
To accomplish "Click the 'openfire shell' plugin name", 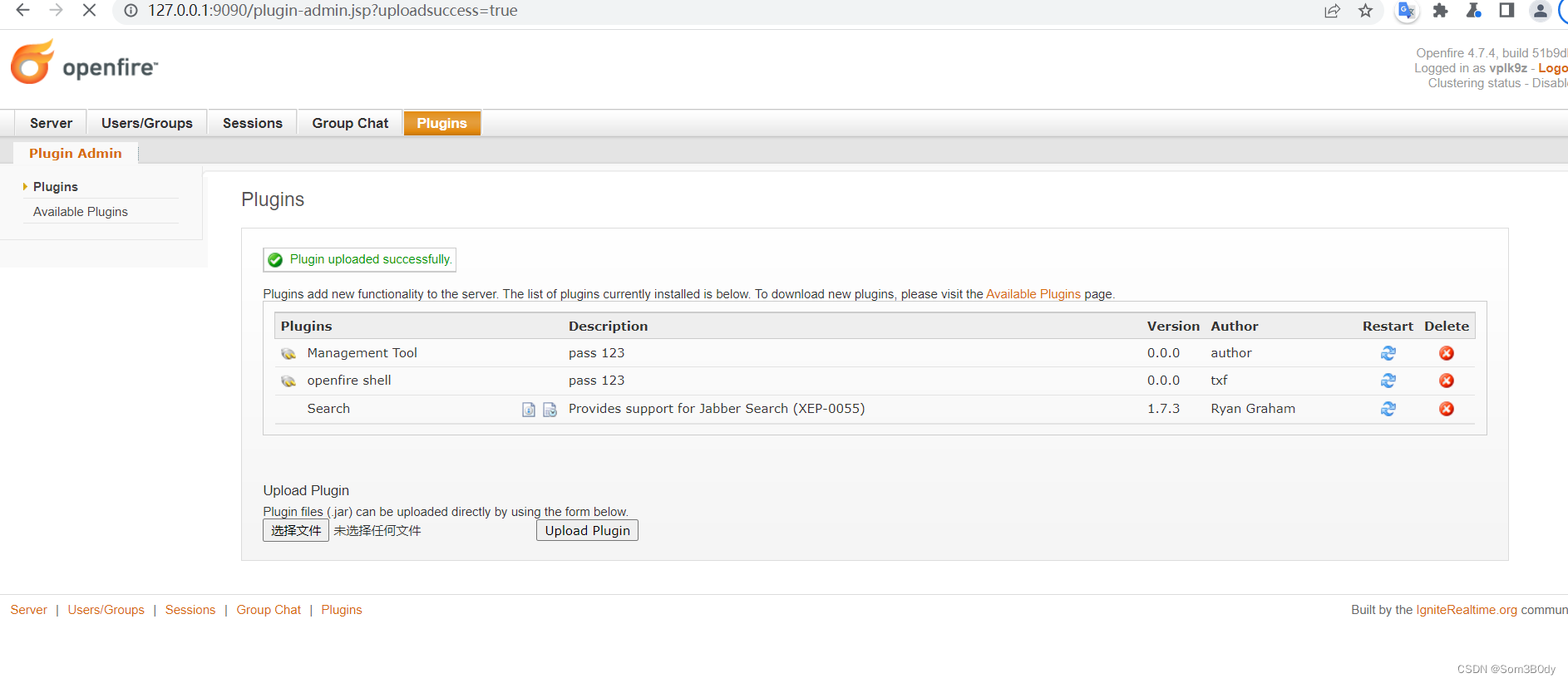I will [349, 381].
